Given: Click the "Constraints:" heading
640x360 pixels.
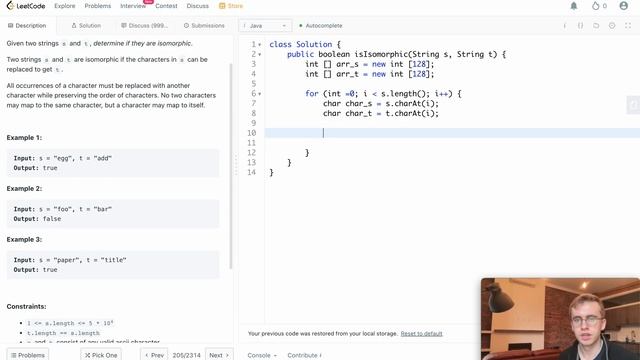Looking at the screenshot, I should 27,307.
